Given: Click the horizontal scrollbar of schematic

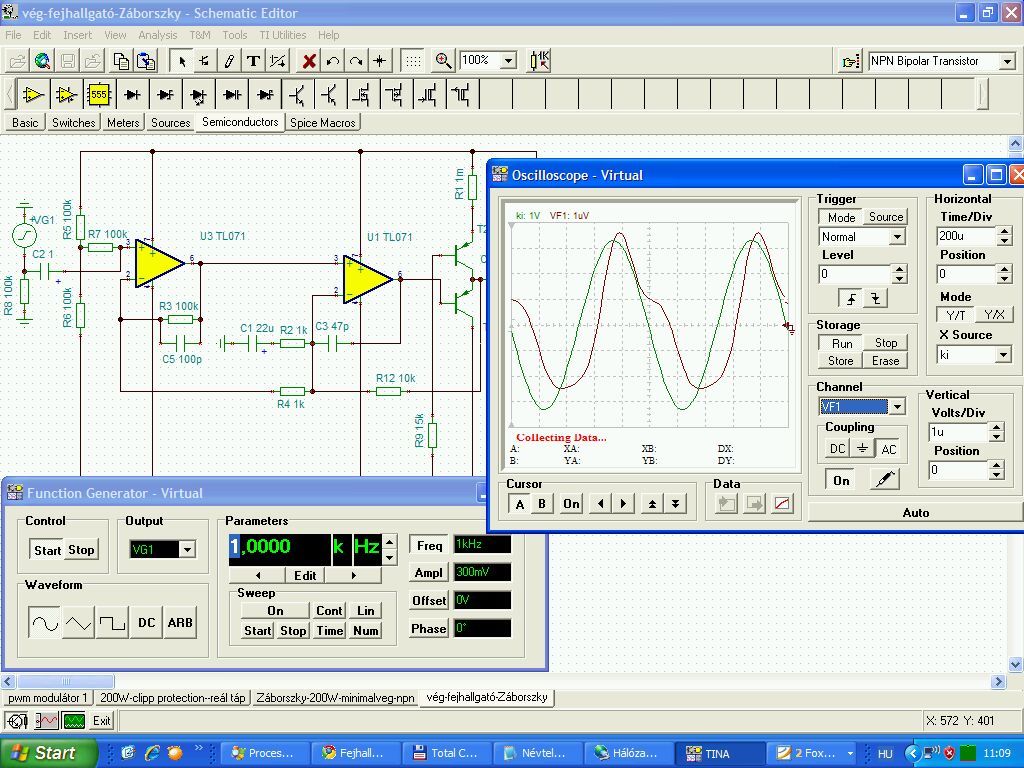Looking at the screenshot, I should (x=503, y=681).
